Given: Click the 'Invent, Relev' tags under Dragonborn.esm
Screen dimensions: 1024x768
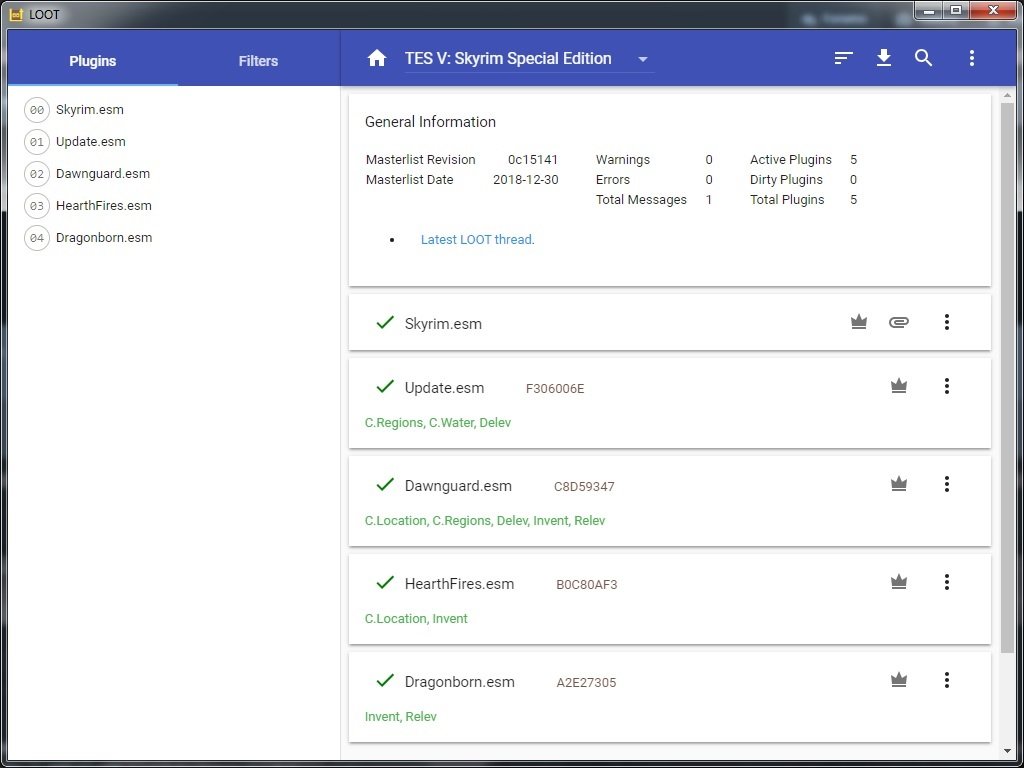Looking at the screenshot, I should pyautogui.click(x=400, y=716).
